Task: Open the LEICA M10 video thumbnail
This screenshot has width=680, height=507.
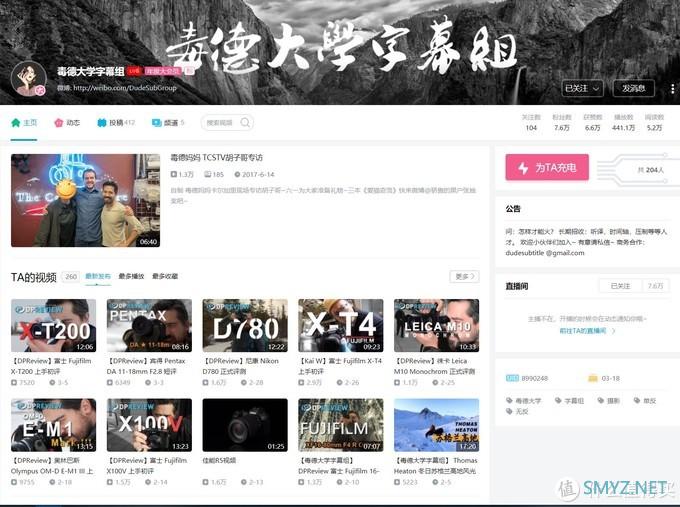Action: [436, 325]
